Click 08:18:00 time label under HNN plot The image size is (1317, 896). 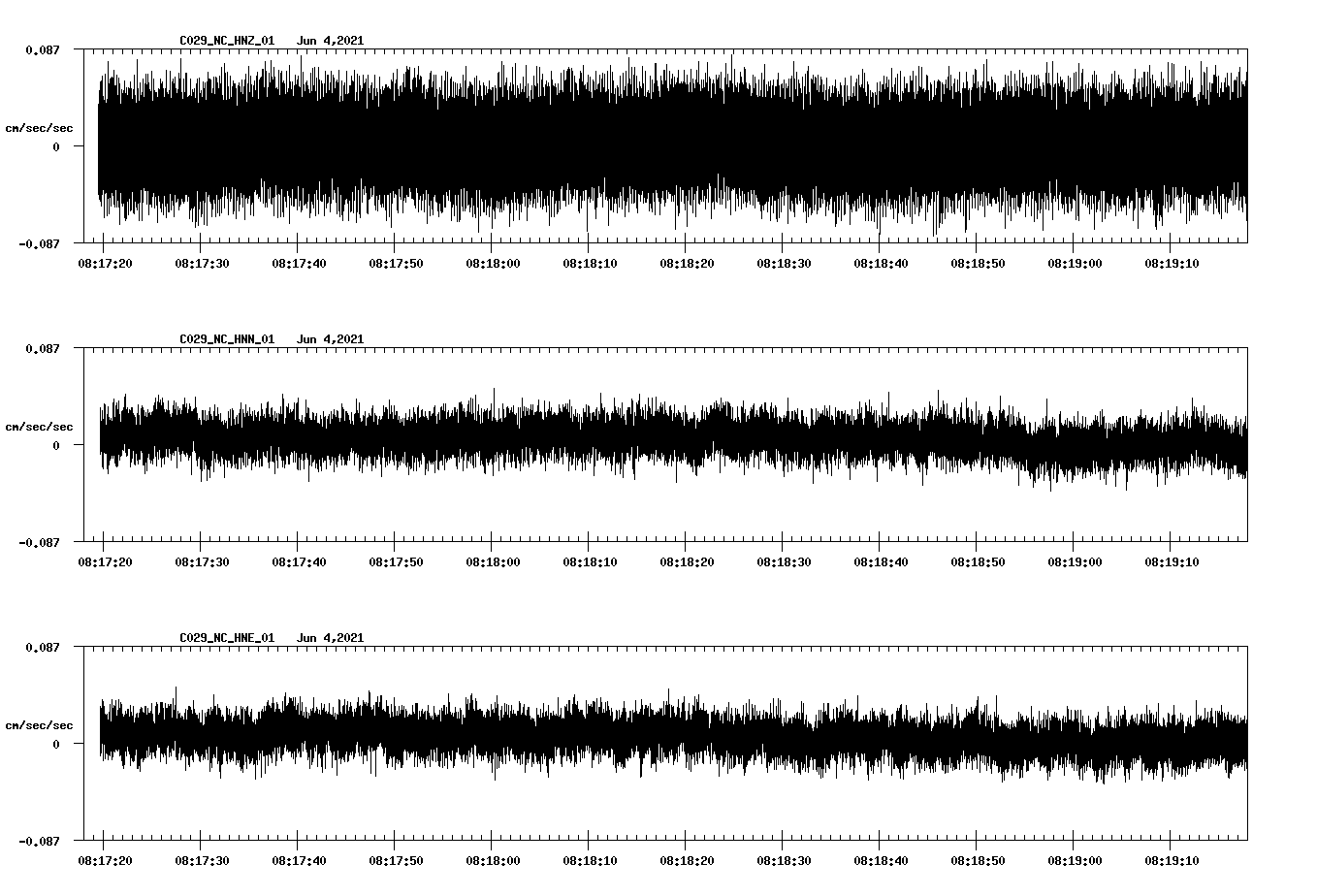pos(493,562)
